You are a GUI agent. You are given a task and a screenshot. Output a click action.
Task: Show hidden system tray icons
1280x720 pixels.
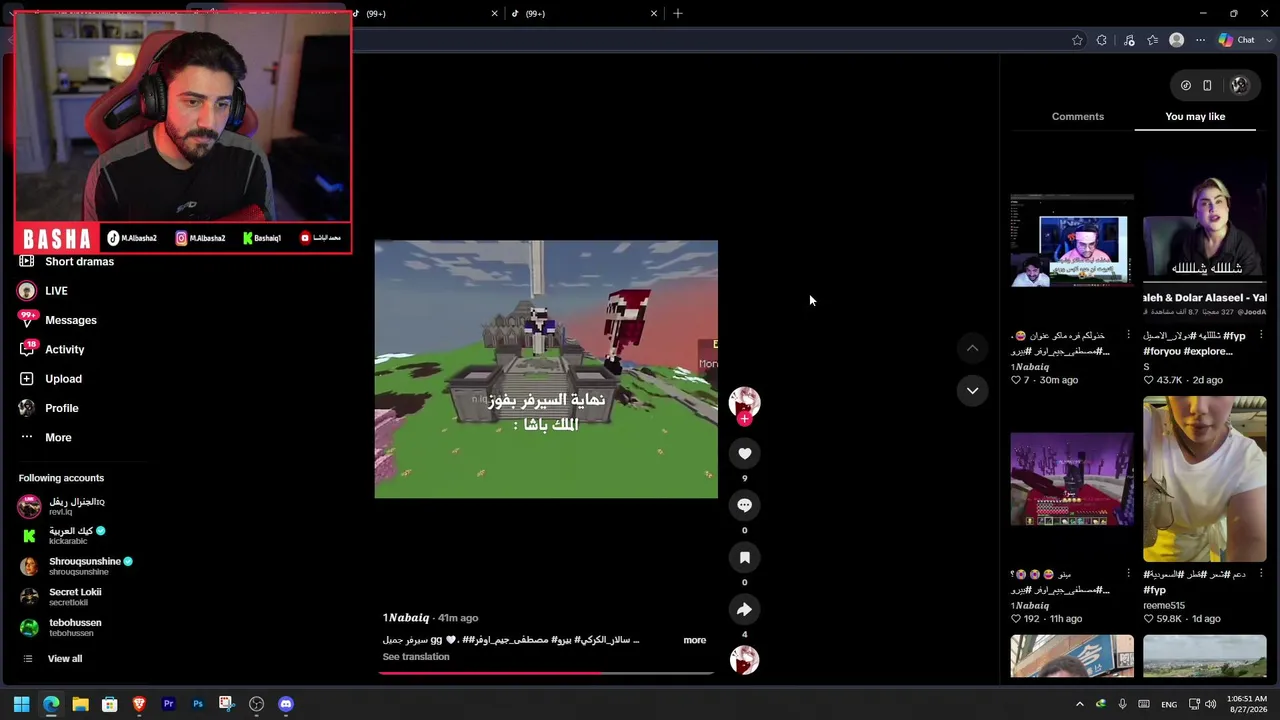tap(1079, 704)
